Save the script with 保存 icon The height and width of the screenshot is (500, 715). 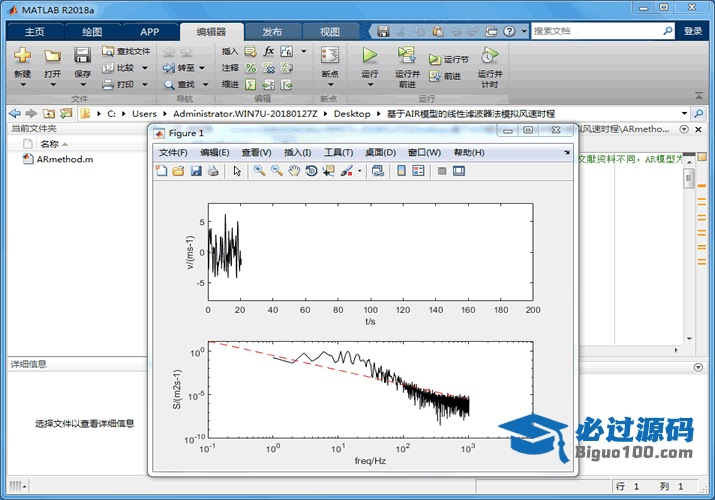pos(83,56)
